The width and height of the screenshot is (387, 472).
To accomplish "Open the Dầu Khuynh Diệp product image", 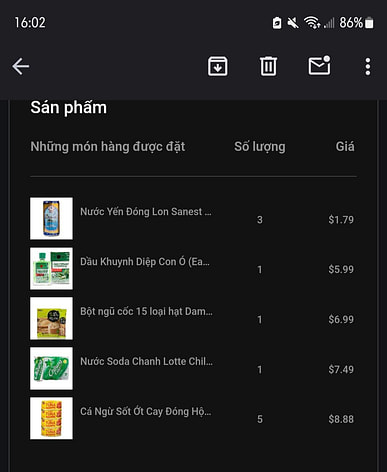I will (51, 268).
